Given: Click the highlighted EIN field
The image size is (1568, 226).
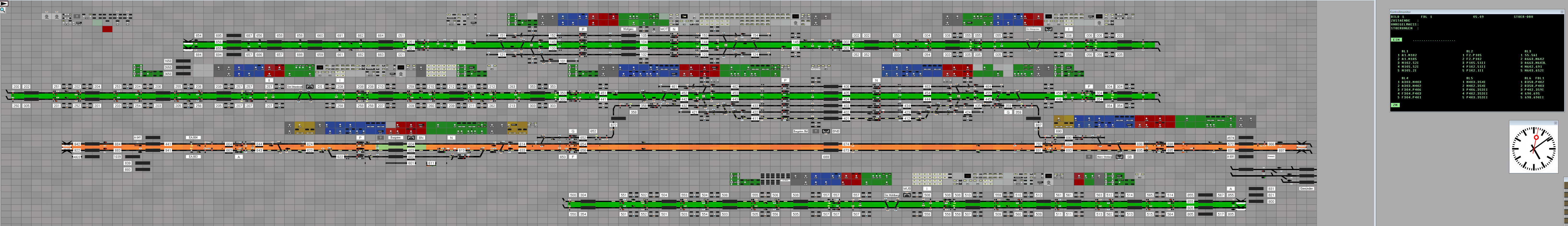Looking at the screenshot, I should [1396, 40].
